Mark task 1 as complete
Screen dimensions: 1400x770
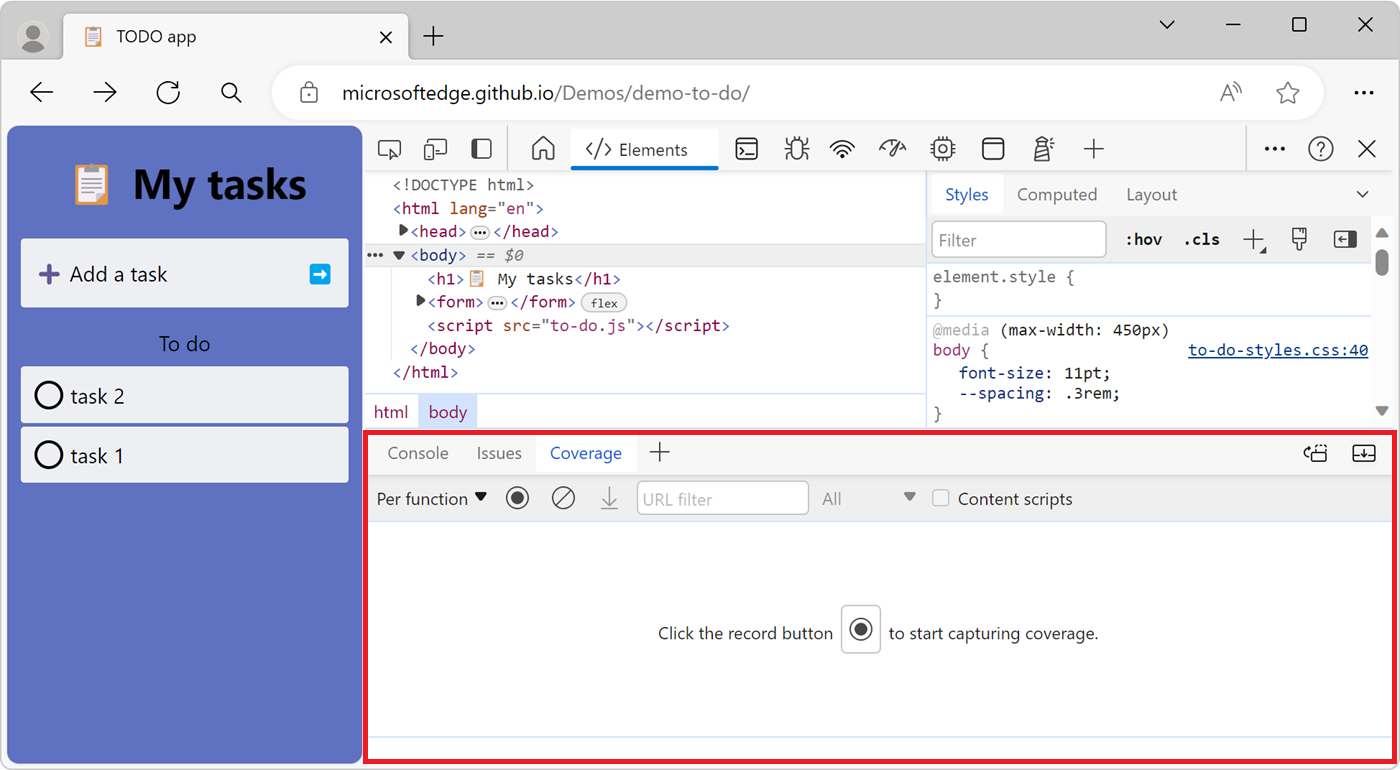point(49,456)
